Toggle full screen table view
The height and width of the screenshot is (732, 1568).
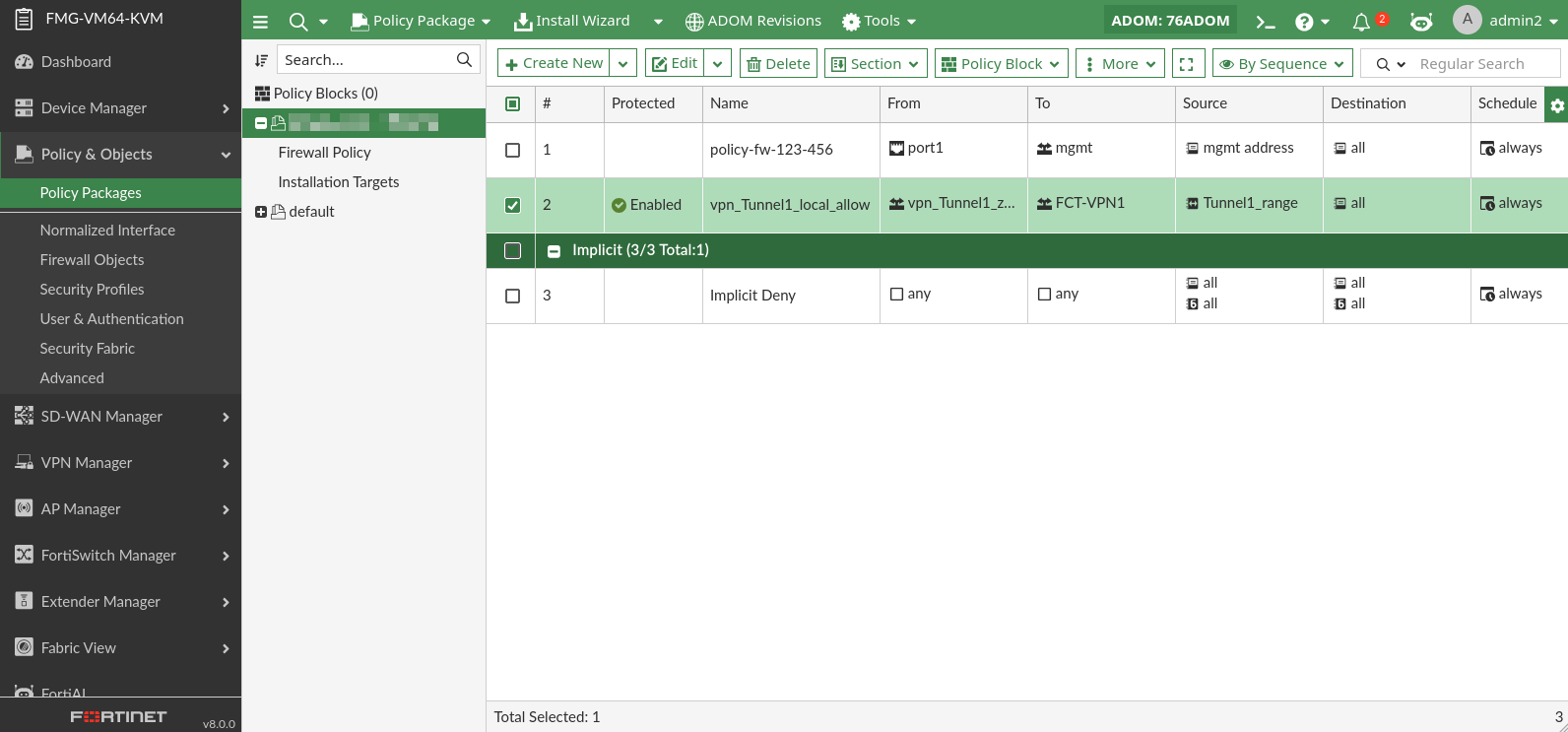tap(1187, 64)
